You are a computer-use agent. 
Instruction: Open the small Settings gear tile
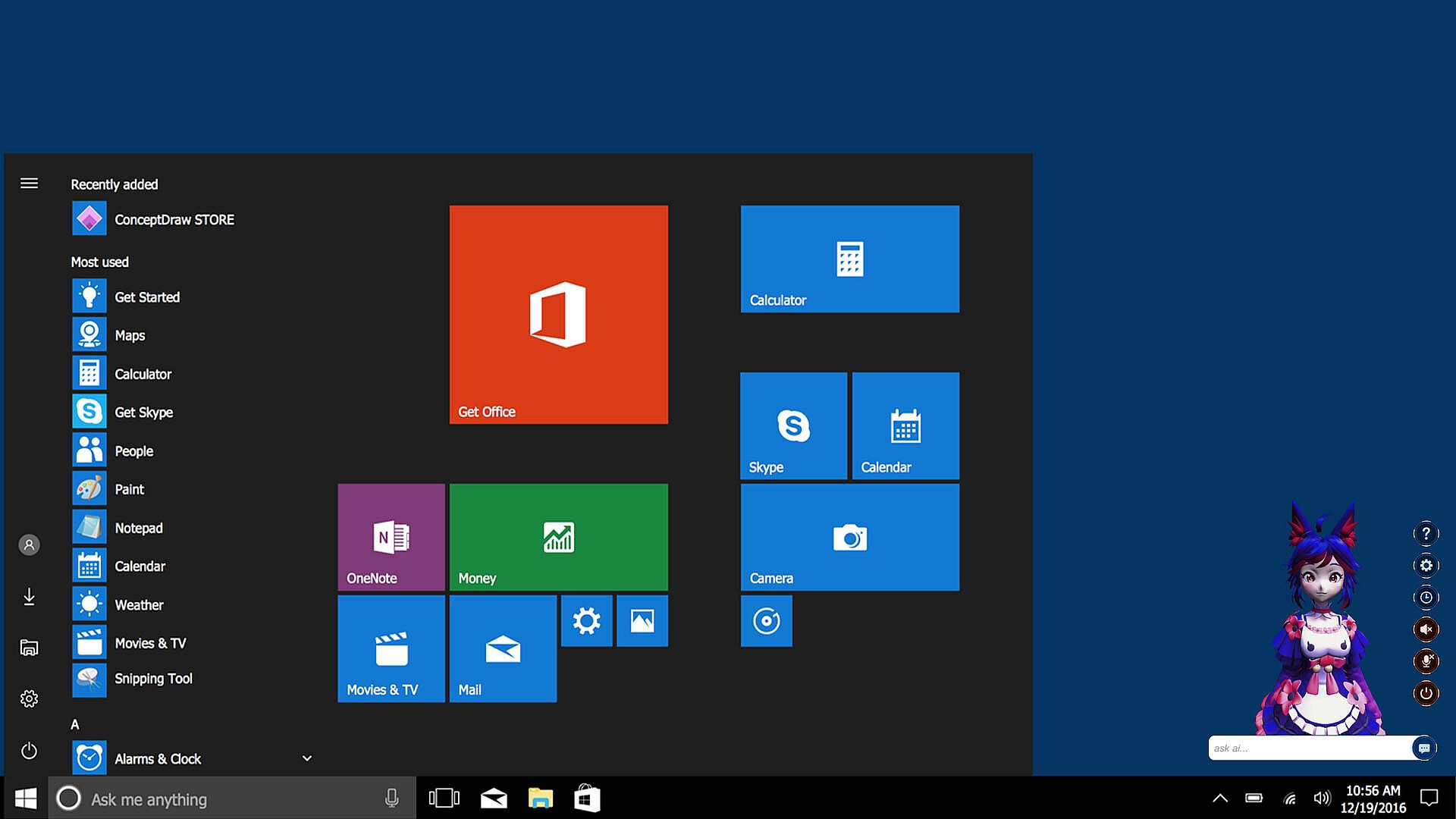click(586, 621)
